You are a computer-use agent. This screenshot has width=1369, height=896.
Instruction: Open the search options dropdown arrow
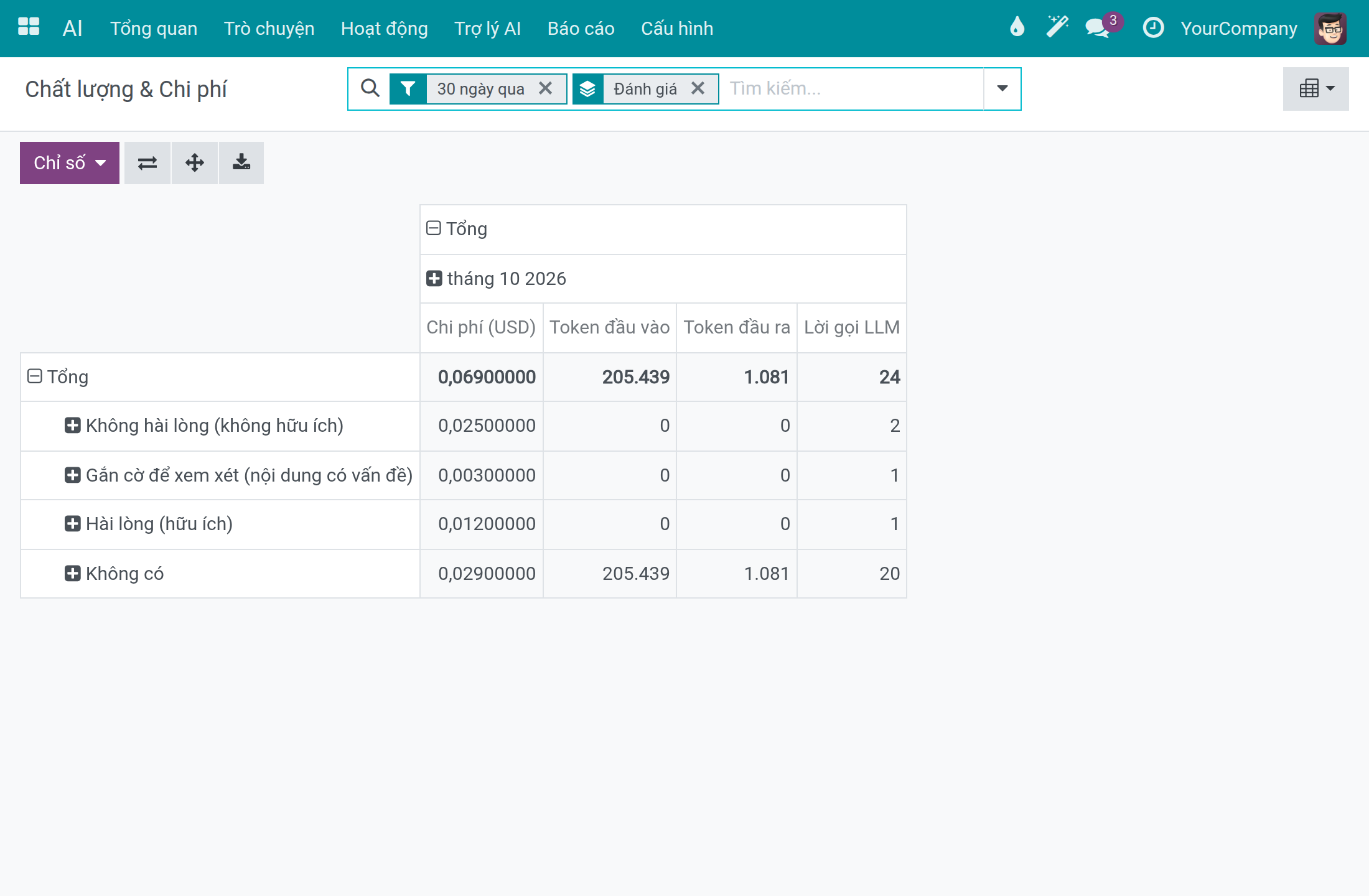[1002, 88]
